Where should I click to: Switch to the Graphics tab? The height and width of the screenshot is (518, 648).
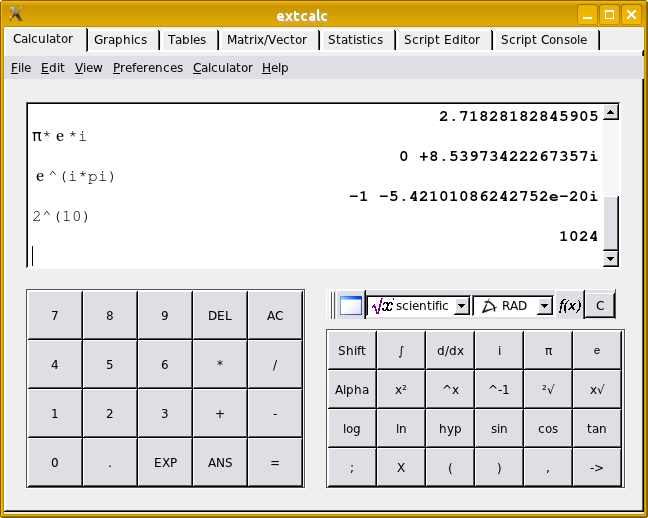click(x=120, y=40)
